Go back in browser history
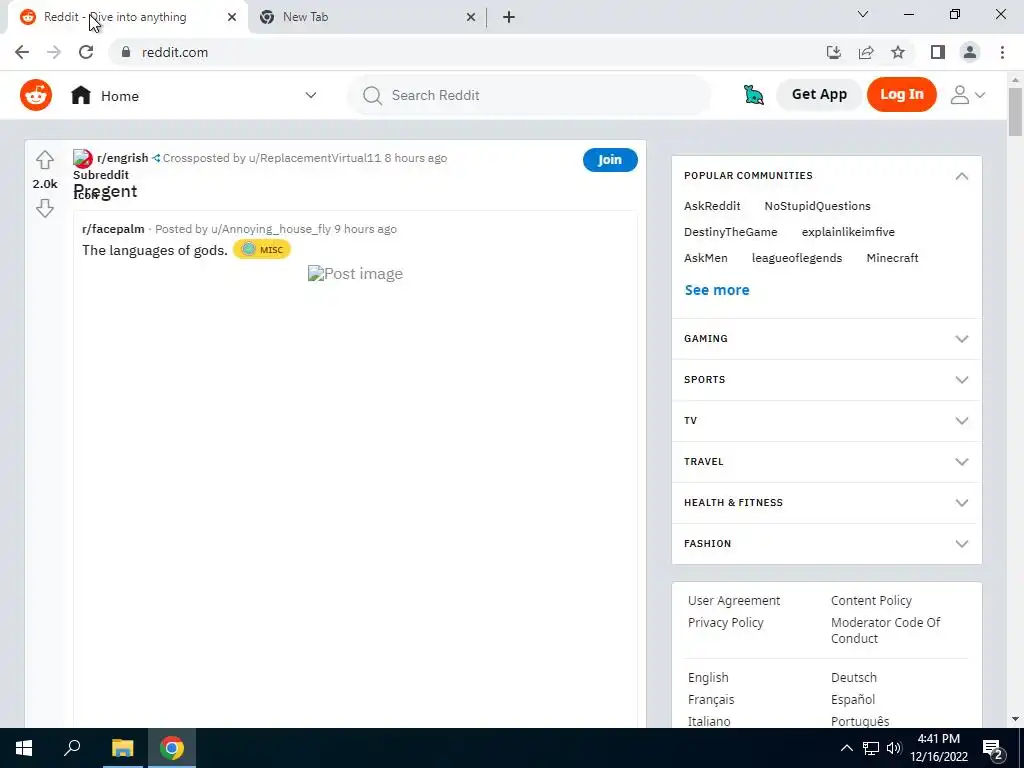This screenshot has width=1024, height=768. [x=22, y=52]
